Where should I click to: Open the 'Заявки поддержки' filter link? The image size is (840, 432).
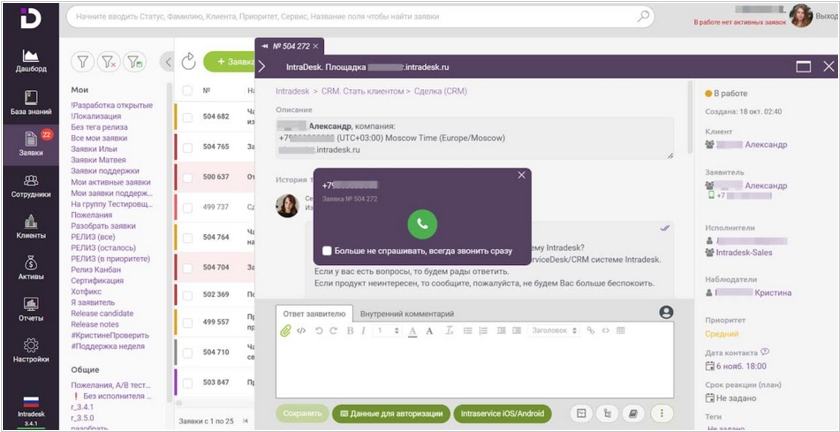105,171
